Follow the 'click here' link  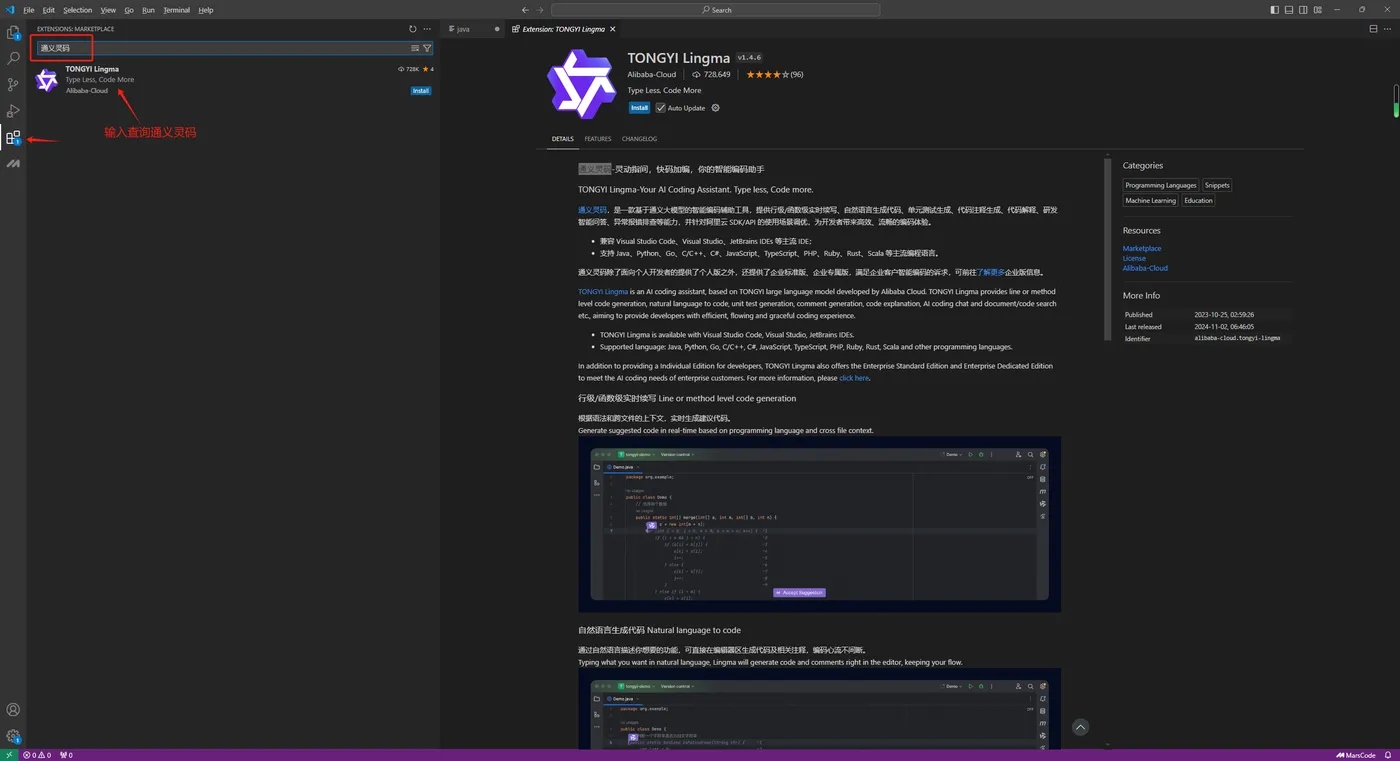pyautogui.click(x=854, y=378)
